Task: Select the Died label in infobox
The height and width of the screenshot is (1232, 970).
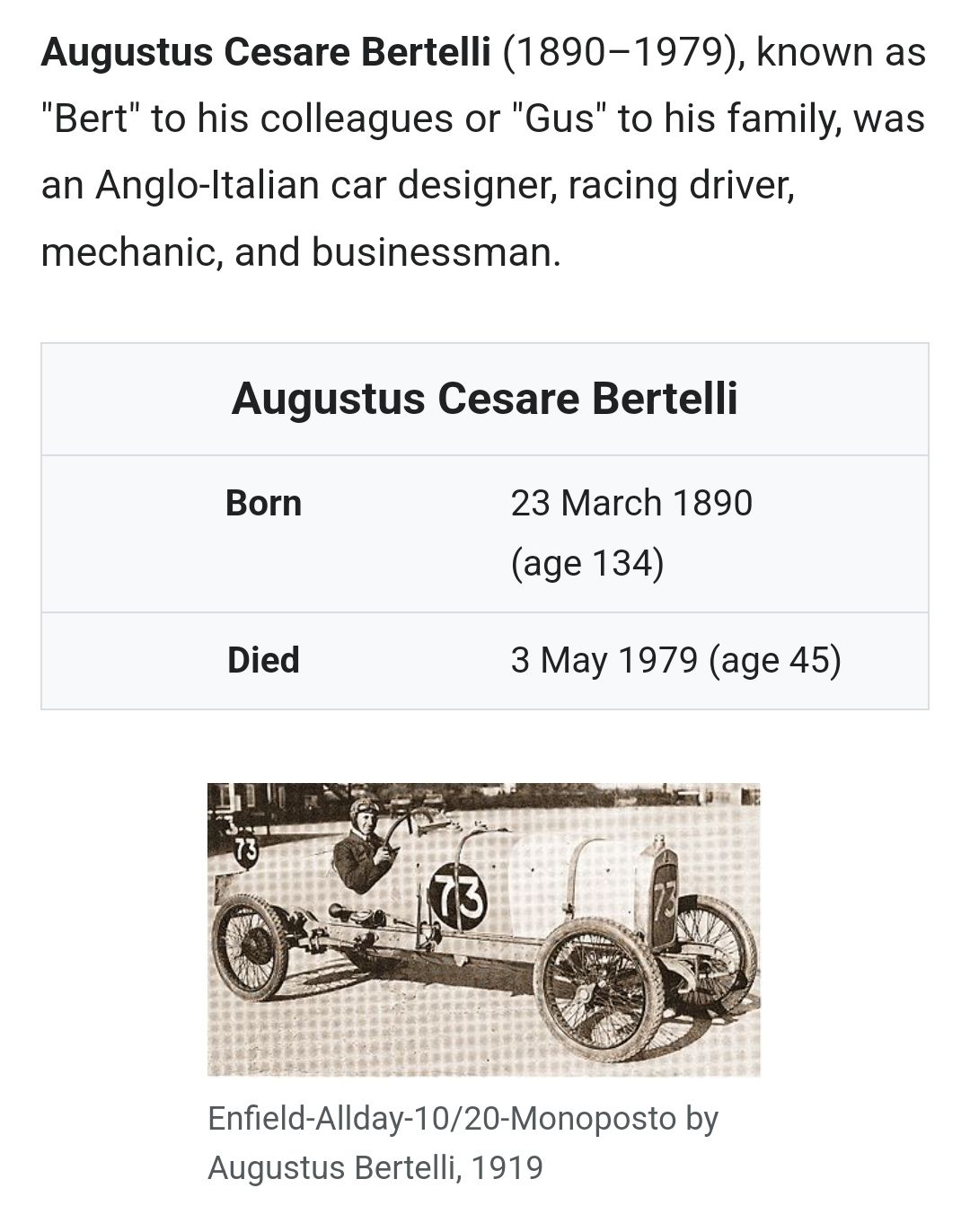Action: coord(263,660)
